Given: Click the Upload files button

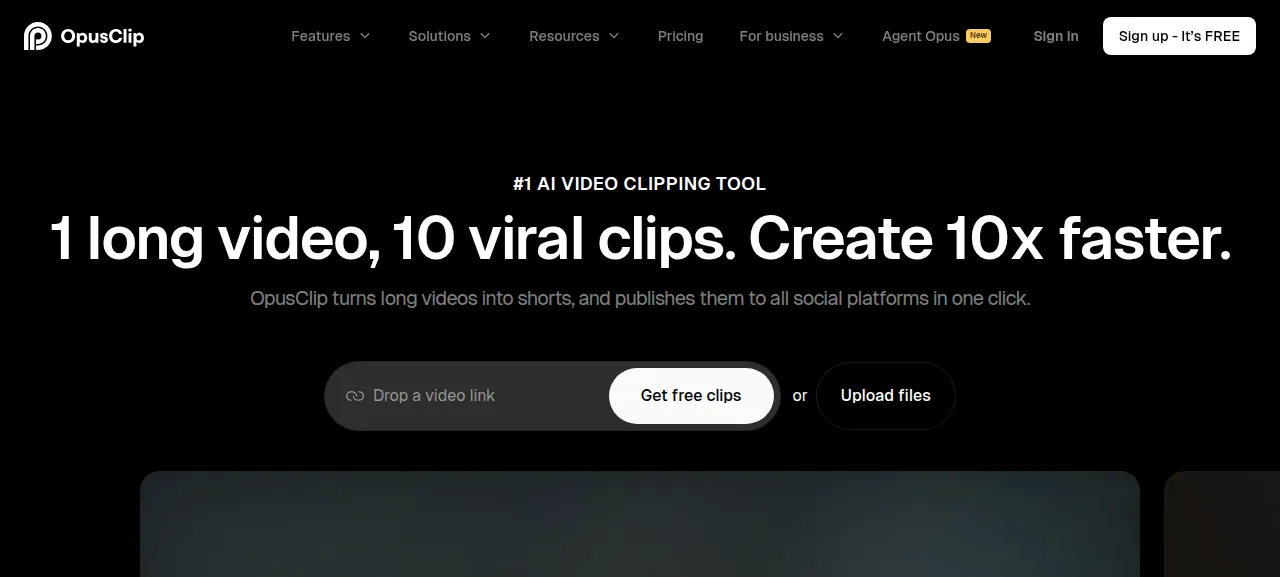Looking at the screenshot, I should [x=886, y=396].
